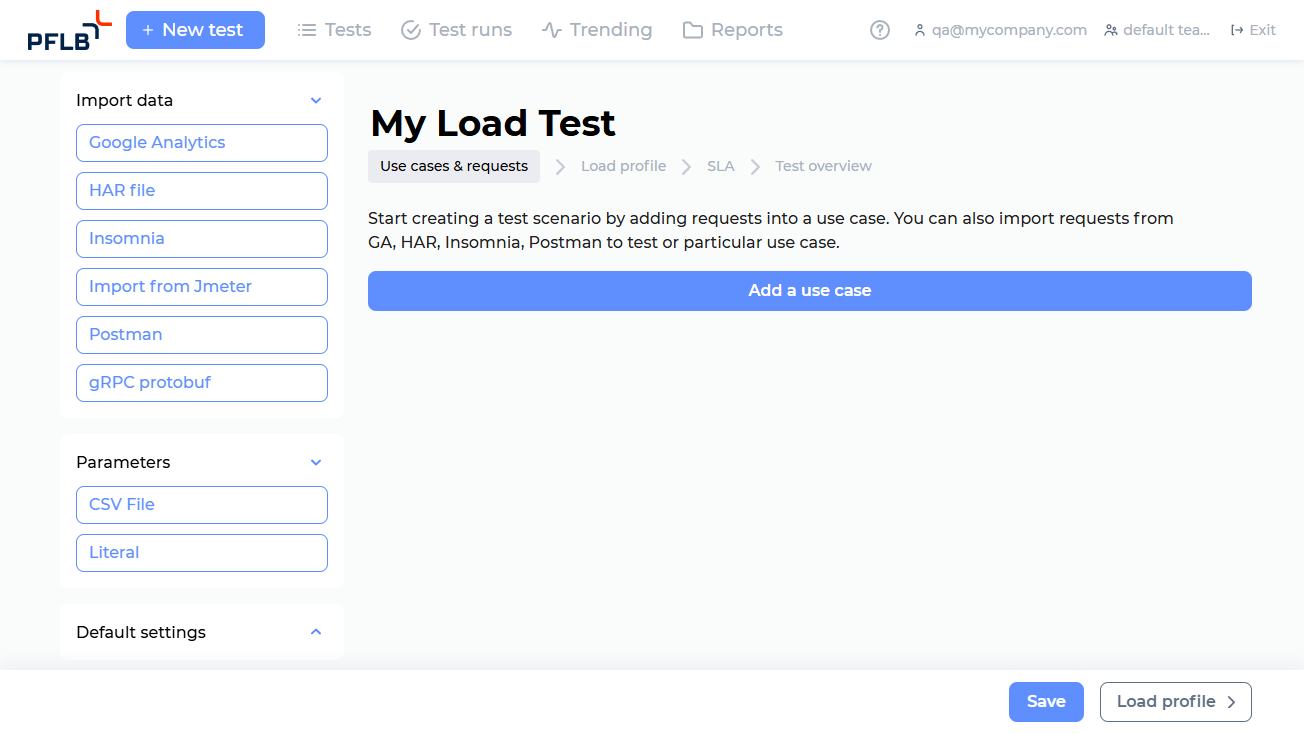
Task: Expand the Default settings section
Action: click(316, 632)
